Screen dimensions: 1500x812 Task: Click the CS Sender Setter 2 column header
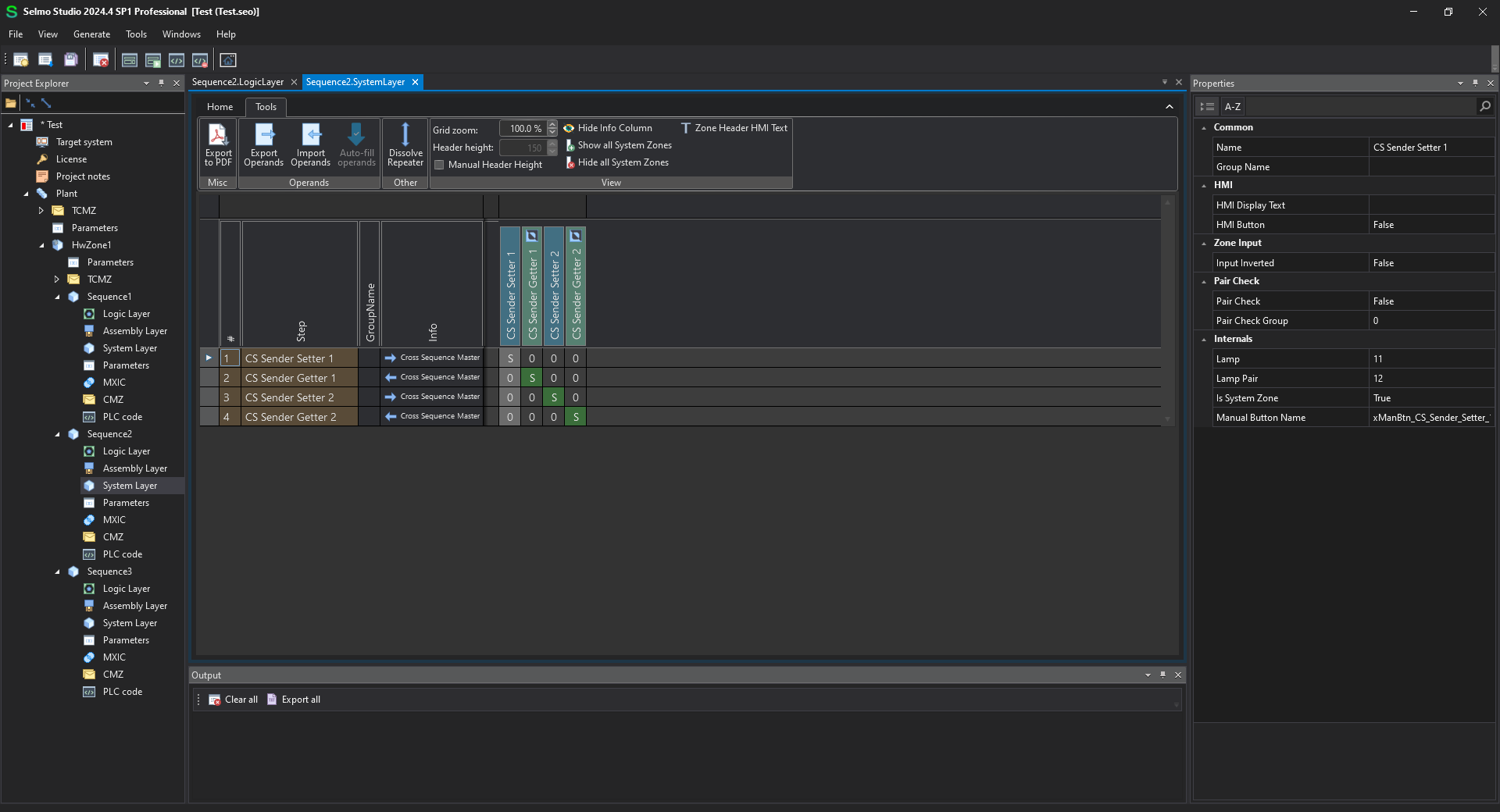point(554,287)
